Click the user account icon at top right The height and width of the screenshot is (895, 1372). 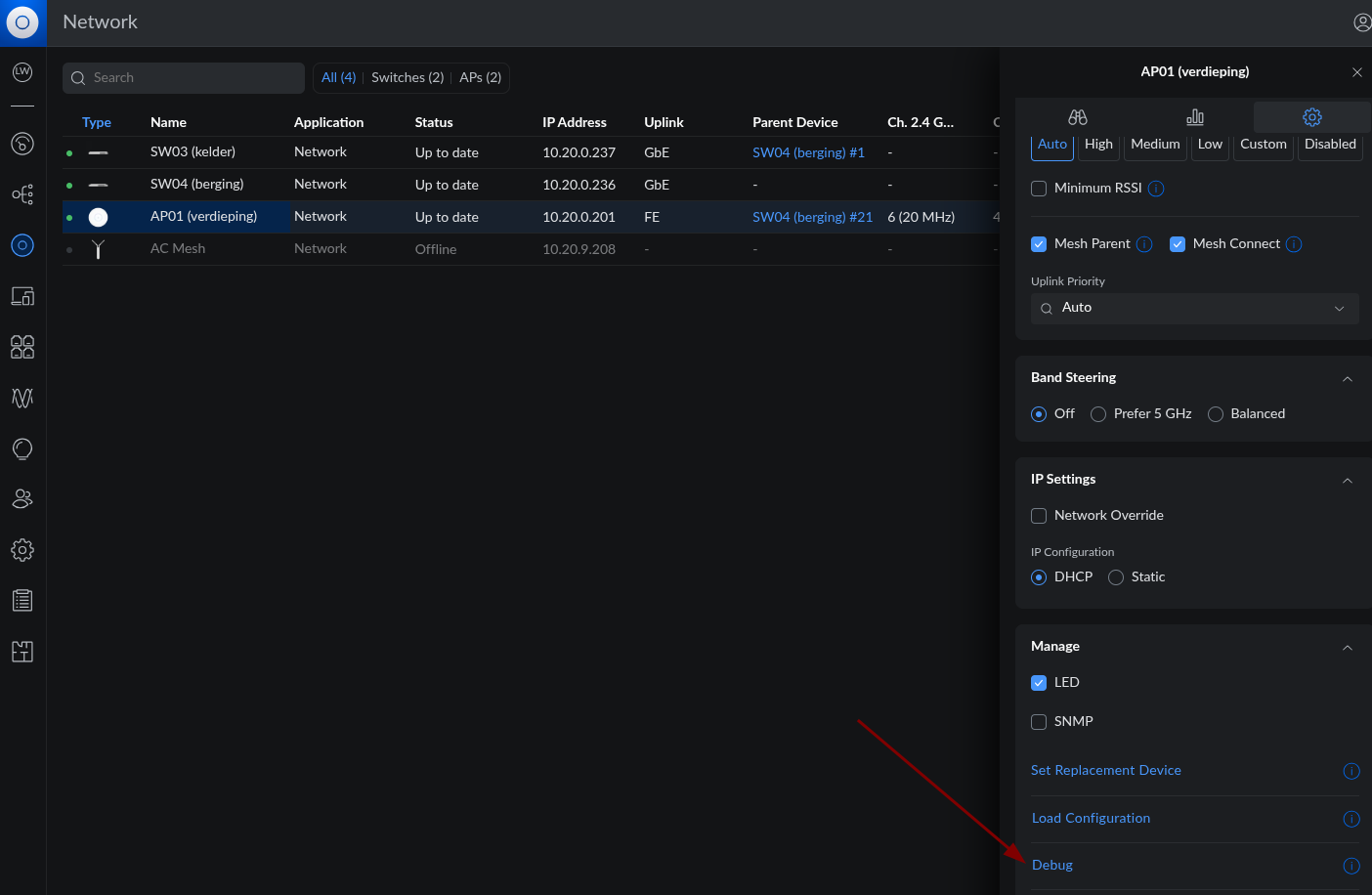click(1361, 22)
